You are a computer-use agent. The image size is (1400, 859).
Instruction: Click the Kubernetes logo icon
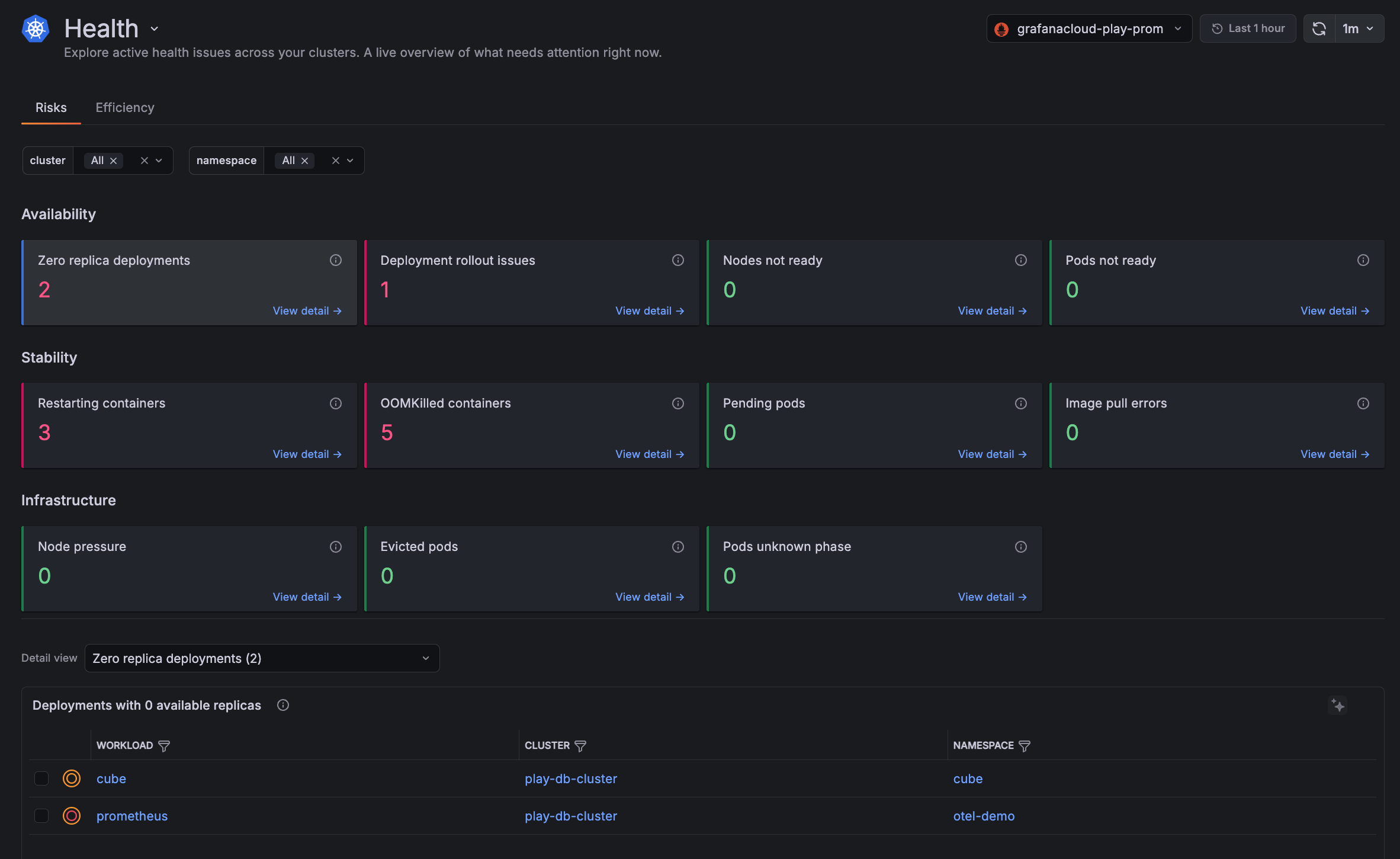tap(35, 29)
